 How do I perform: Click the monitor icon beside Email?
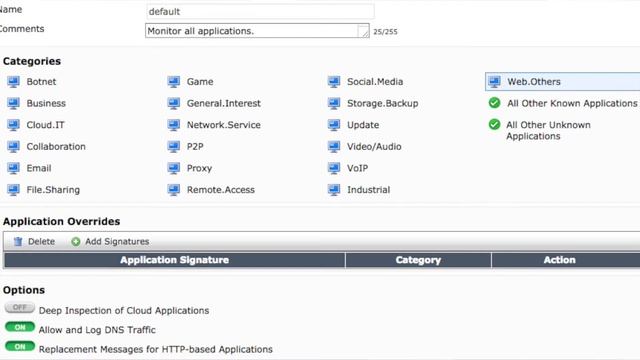[13, 168]
